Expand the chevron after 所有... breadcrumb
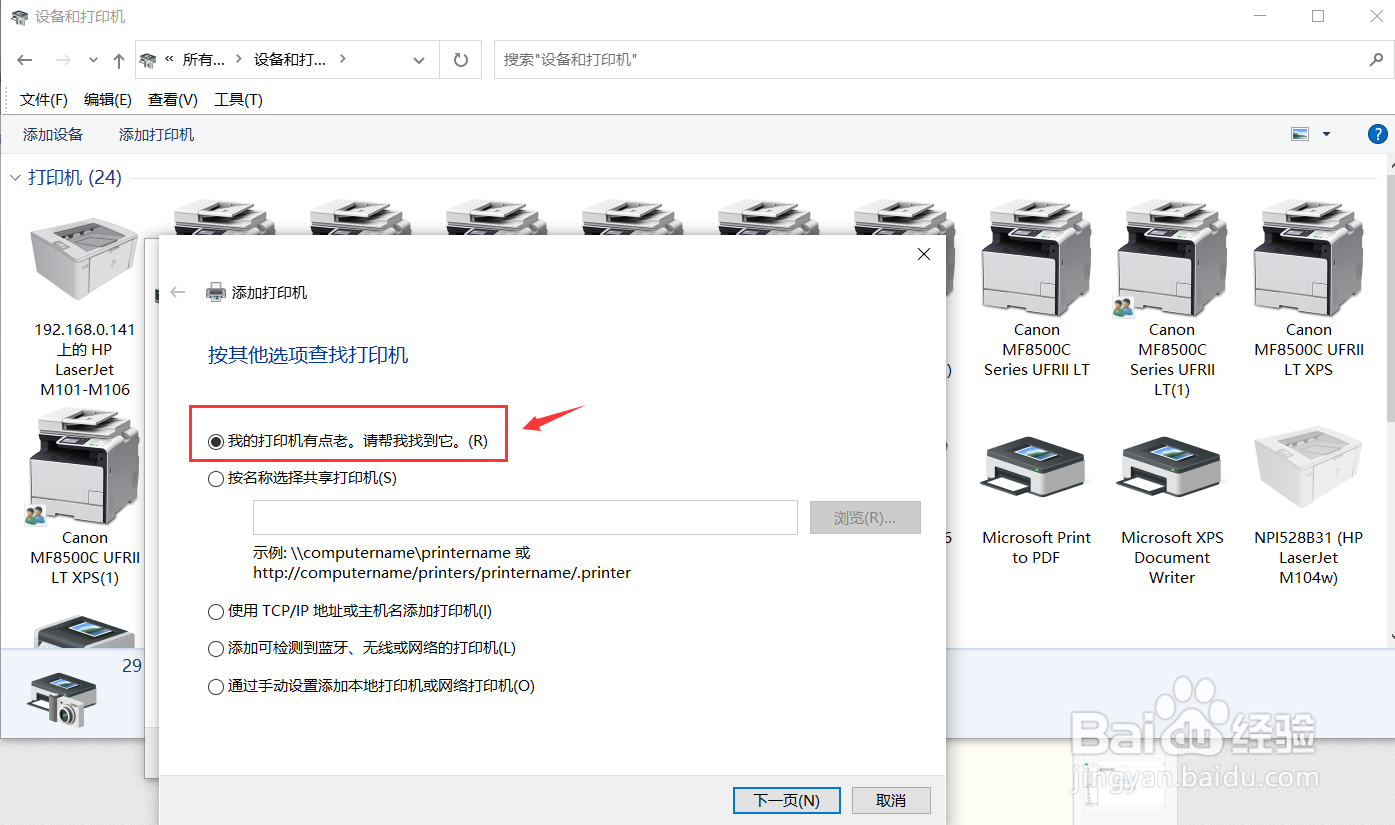The image size is (1395, 825). [x=239, y=60]
